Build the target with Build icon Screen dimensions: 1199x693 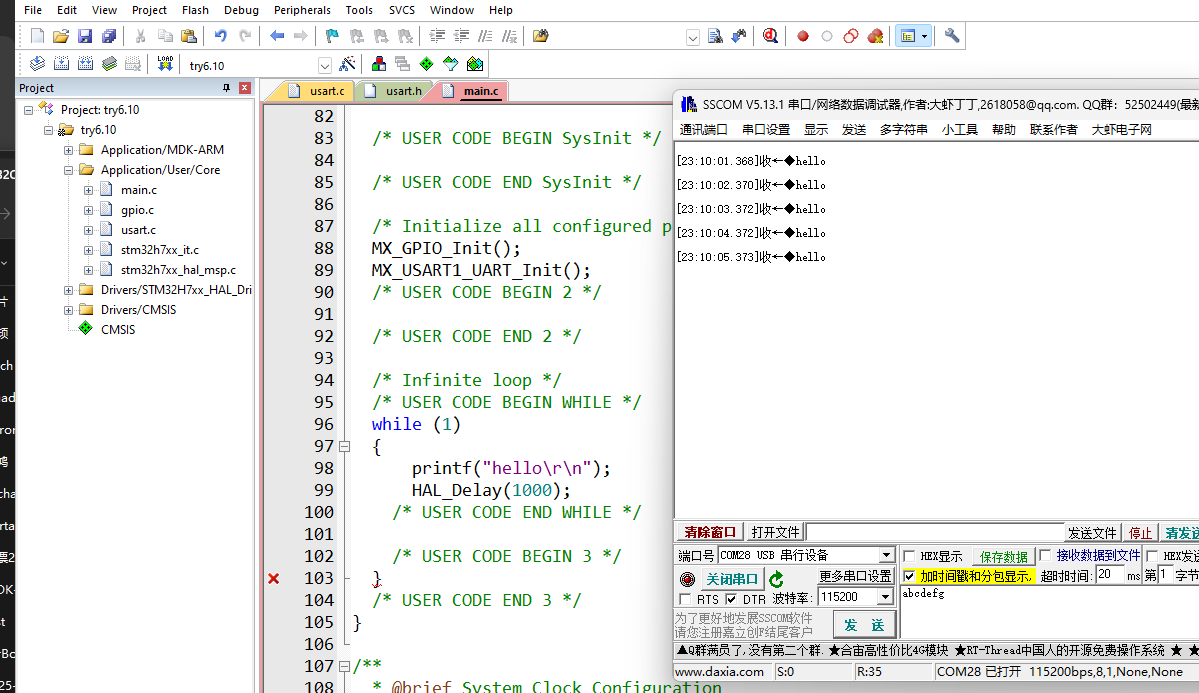pos(61,64)
